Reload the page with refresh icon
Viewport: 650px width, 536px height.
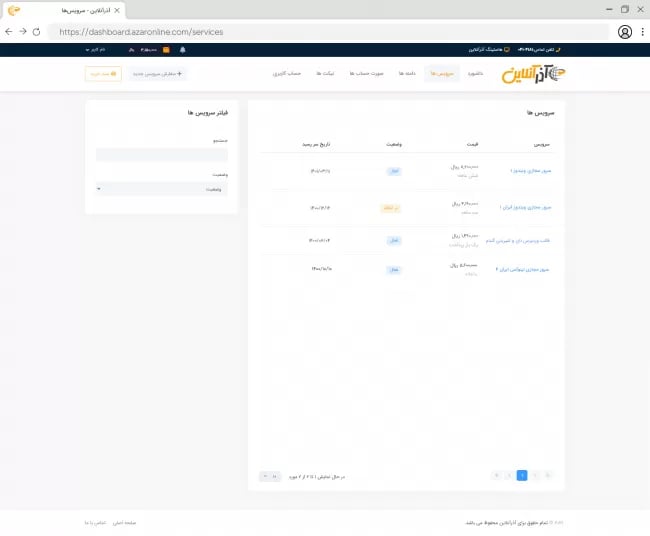coord(36,32)
